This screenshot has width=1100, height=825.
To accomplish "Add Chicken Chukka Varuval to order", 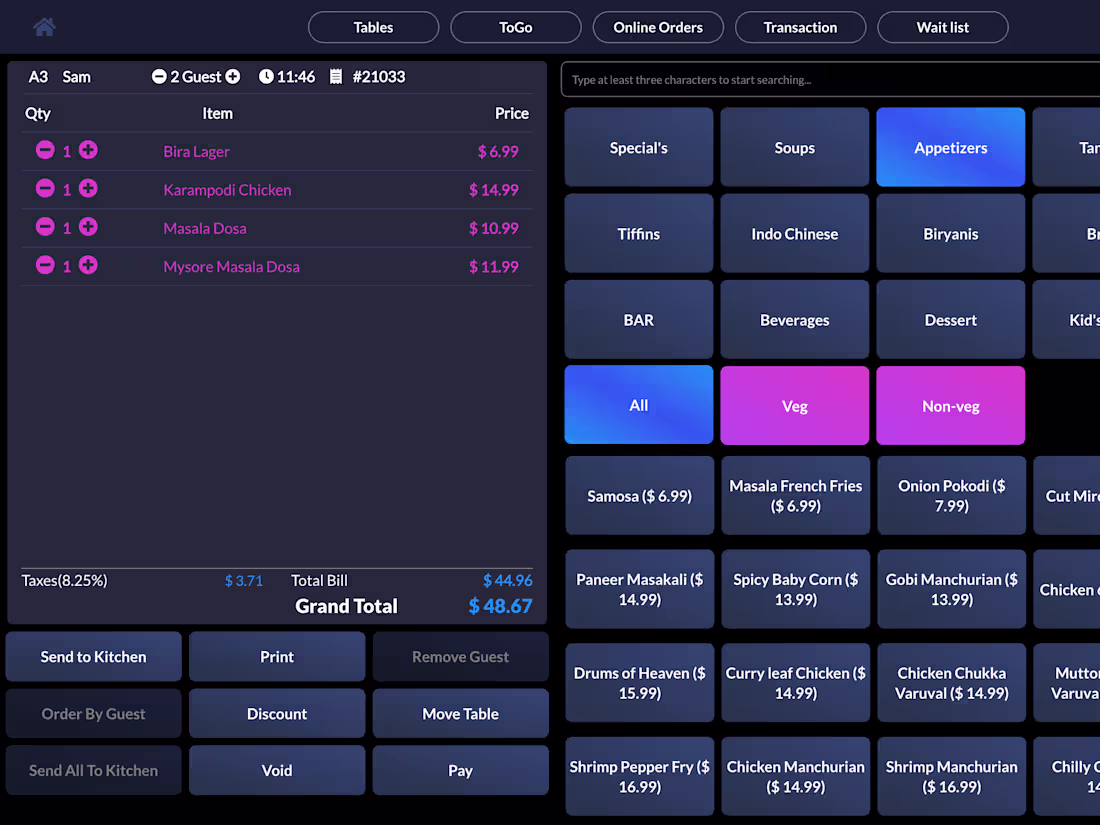I will [x=951, y=683].
